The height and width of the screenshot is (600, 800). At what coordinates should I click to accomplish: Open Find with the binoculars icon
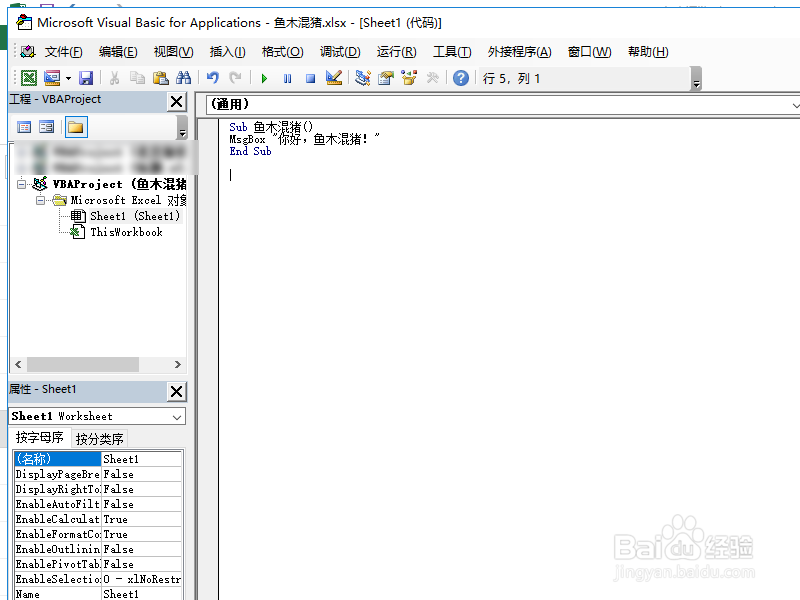(x=183, y=78)
